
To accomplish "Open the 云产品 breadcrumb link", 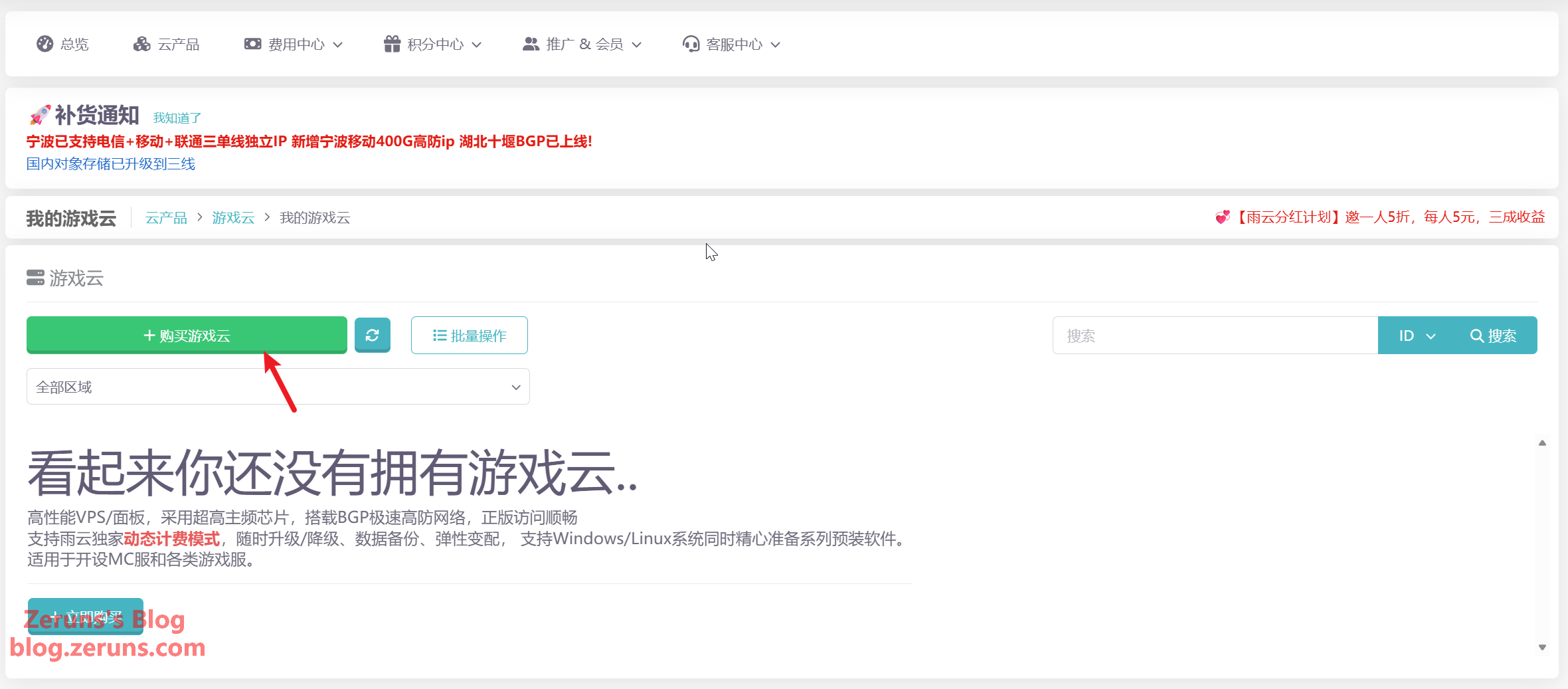I will (166, 218).
